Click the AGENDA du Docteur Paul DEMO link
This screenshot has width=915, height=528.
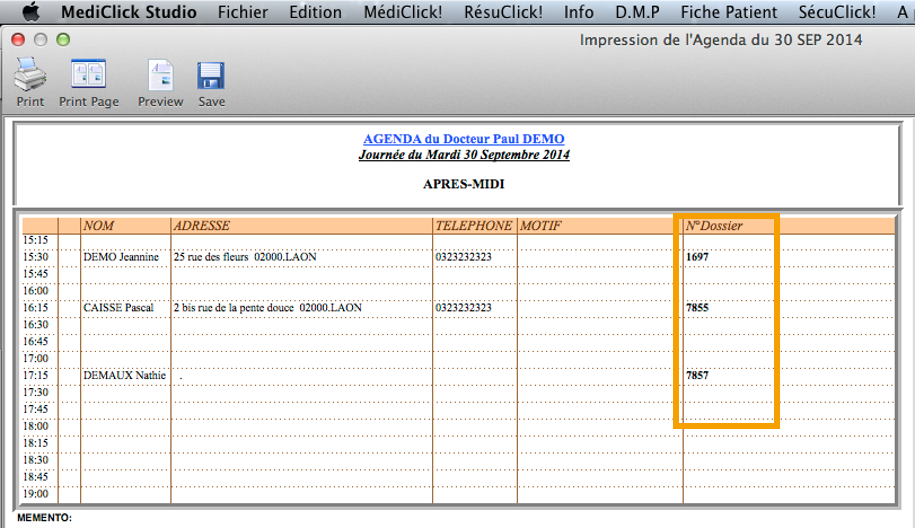[463, 139]
